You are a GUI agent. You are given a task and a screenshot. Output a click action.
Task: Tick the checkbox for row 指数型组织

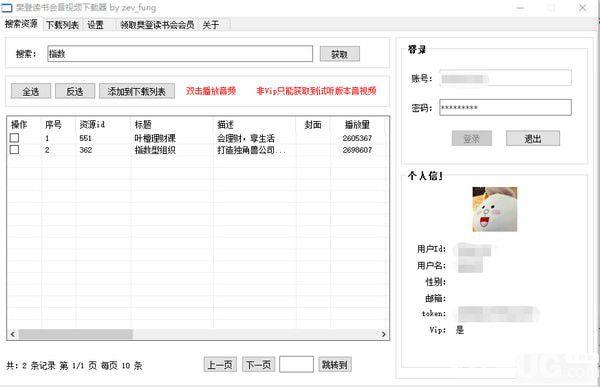[x=14, y=150]
